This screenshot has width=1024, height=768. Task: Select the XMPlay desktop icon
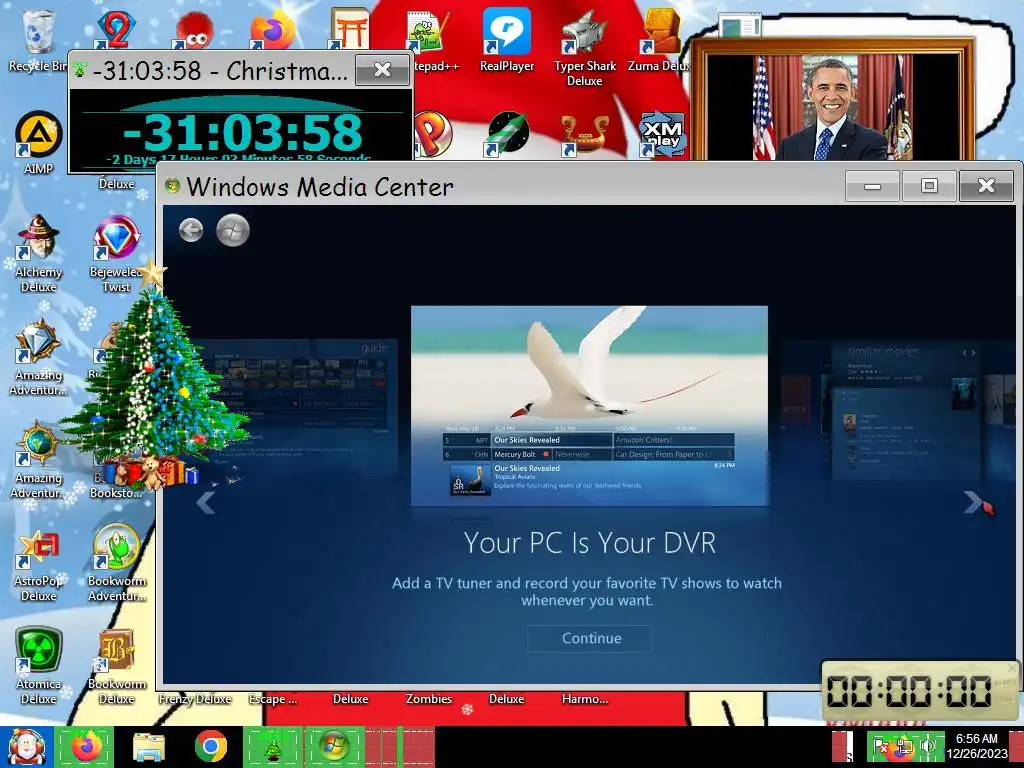662,135
